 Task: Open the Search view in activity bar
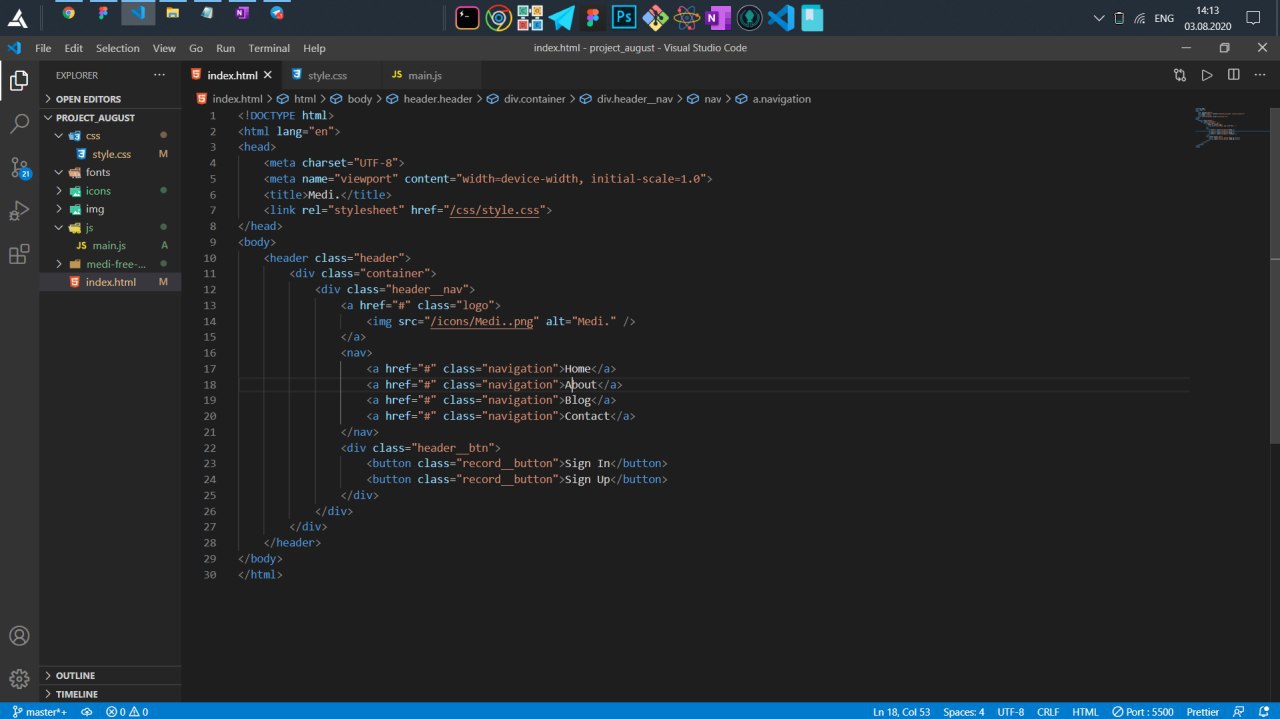pyautogui.click(x=19, y=124)
